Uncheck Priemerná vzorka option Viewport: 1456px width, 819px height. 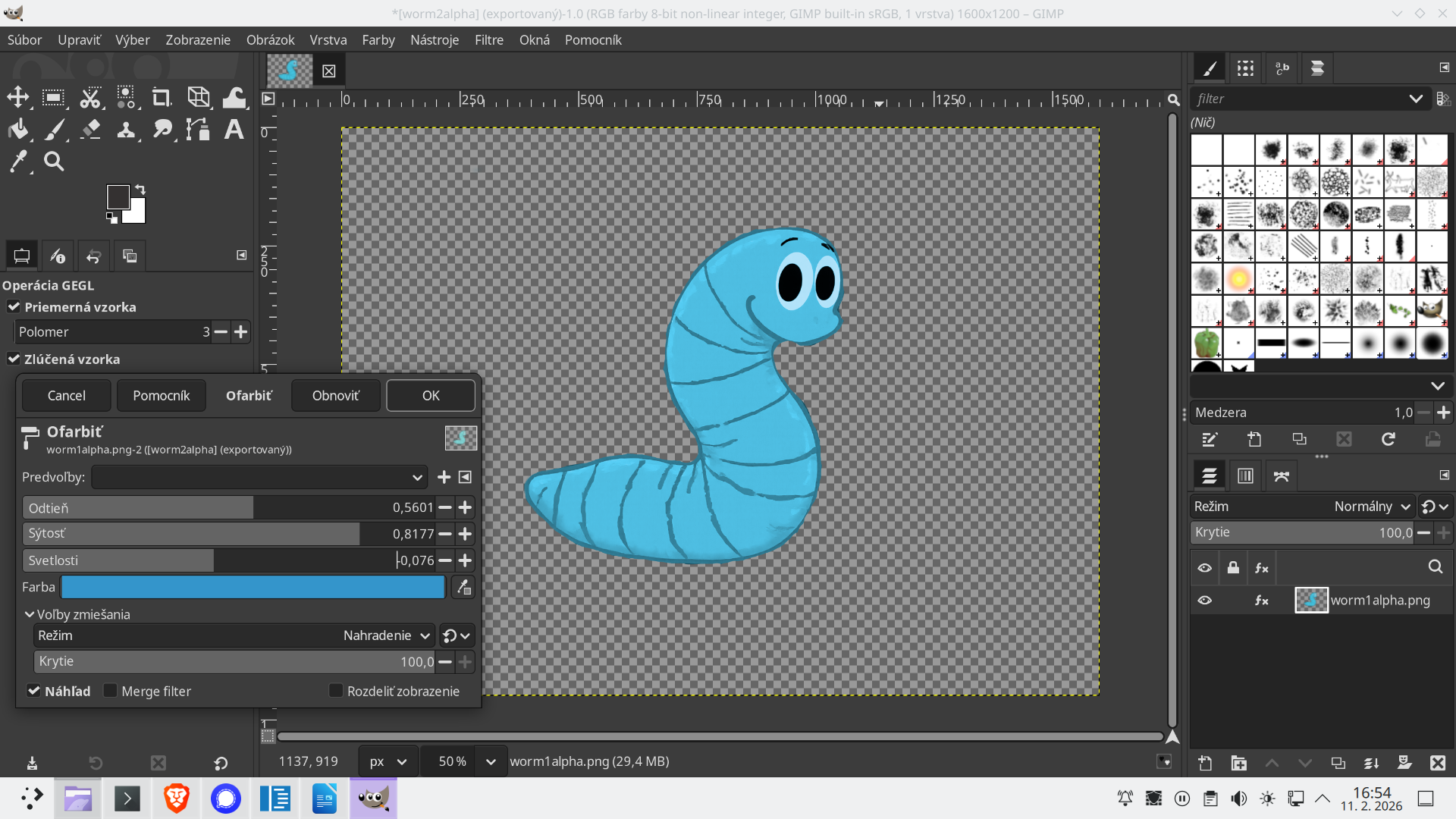(x=14, y=306)
